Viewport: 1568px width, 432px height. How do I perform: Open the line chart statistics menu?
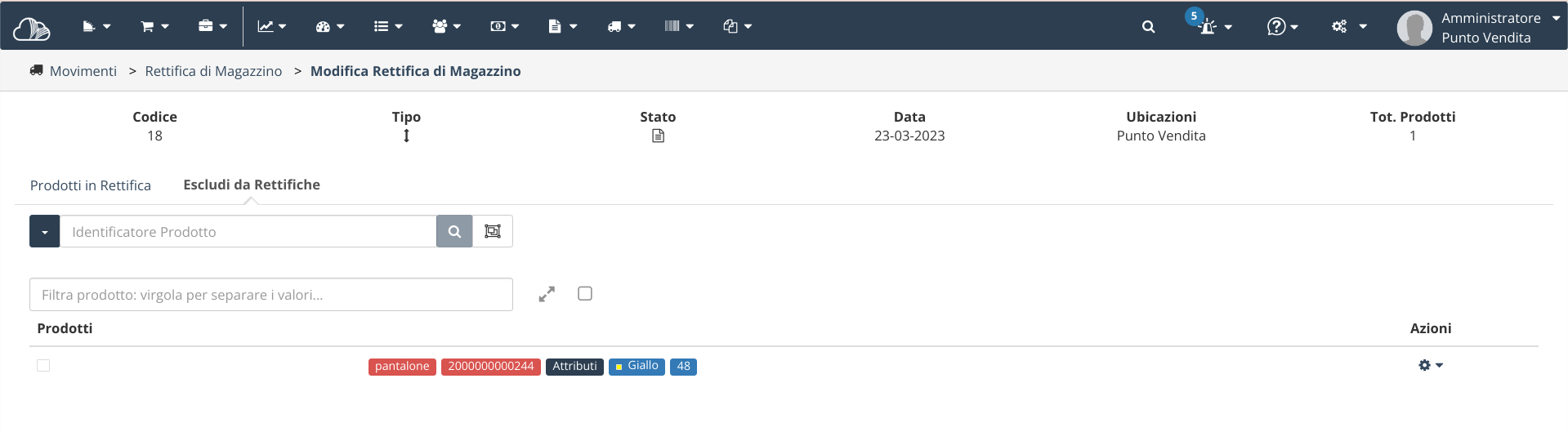point(272,26)
